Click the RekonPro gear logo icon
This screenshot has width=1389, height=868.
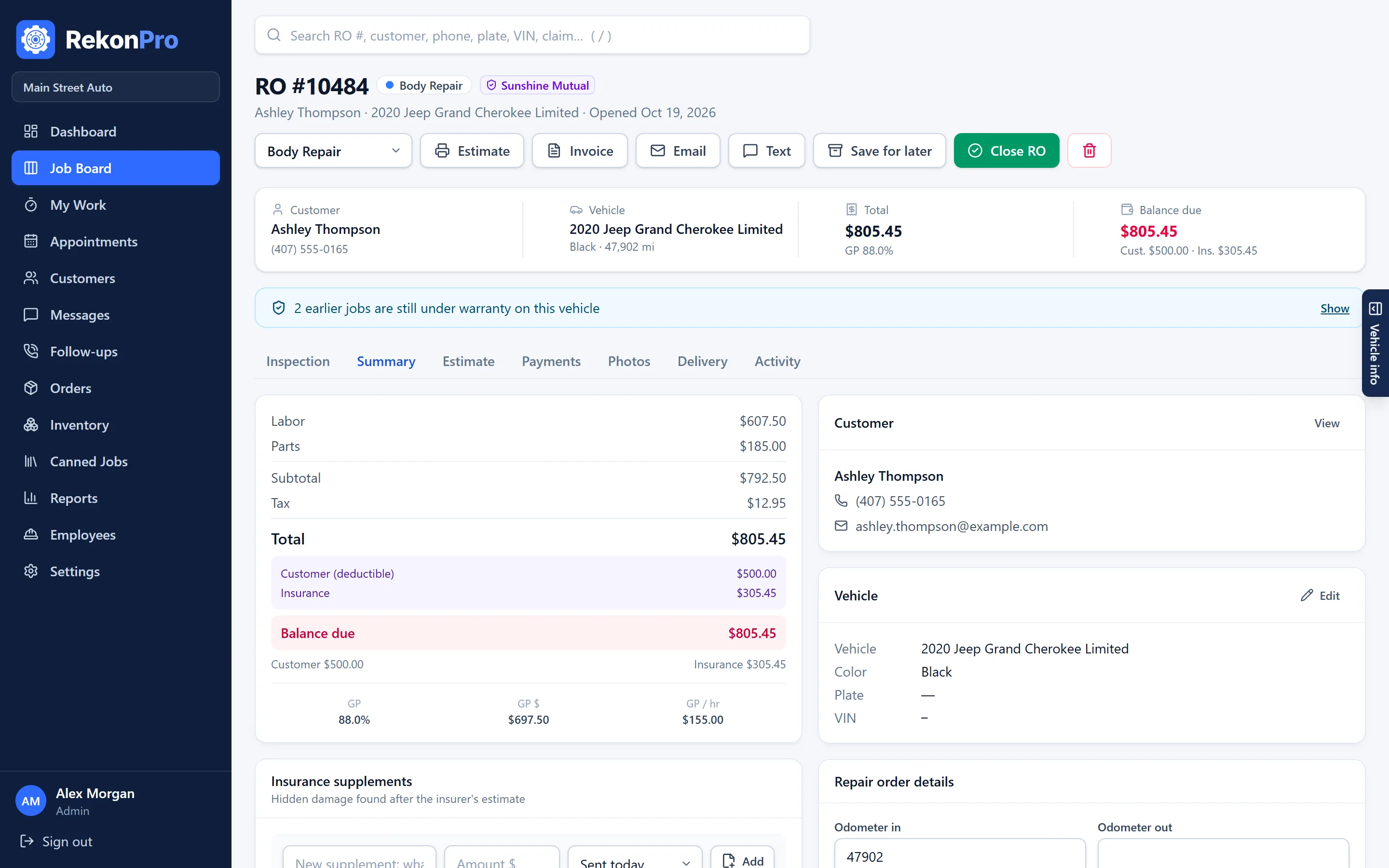point(36,40)
